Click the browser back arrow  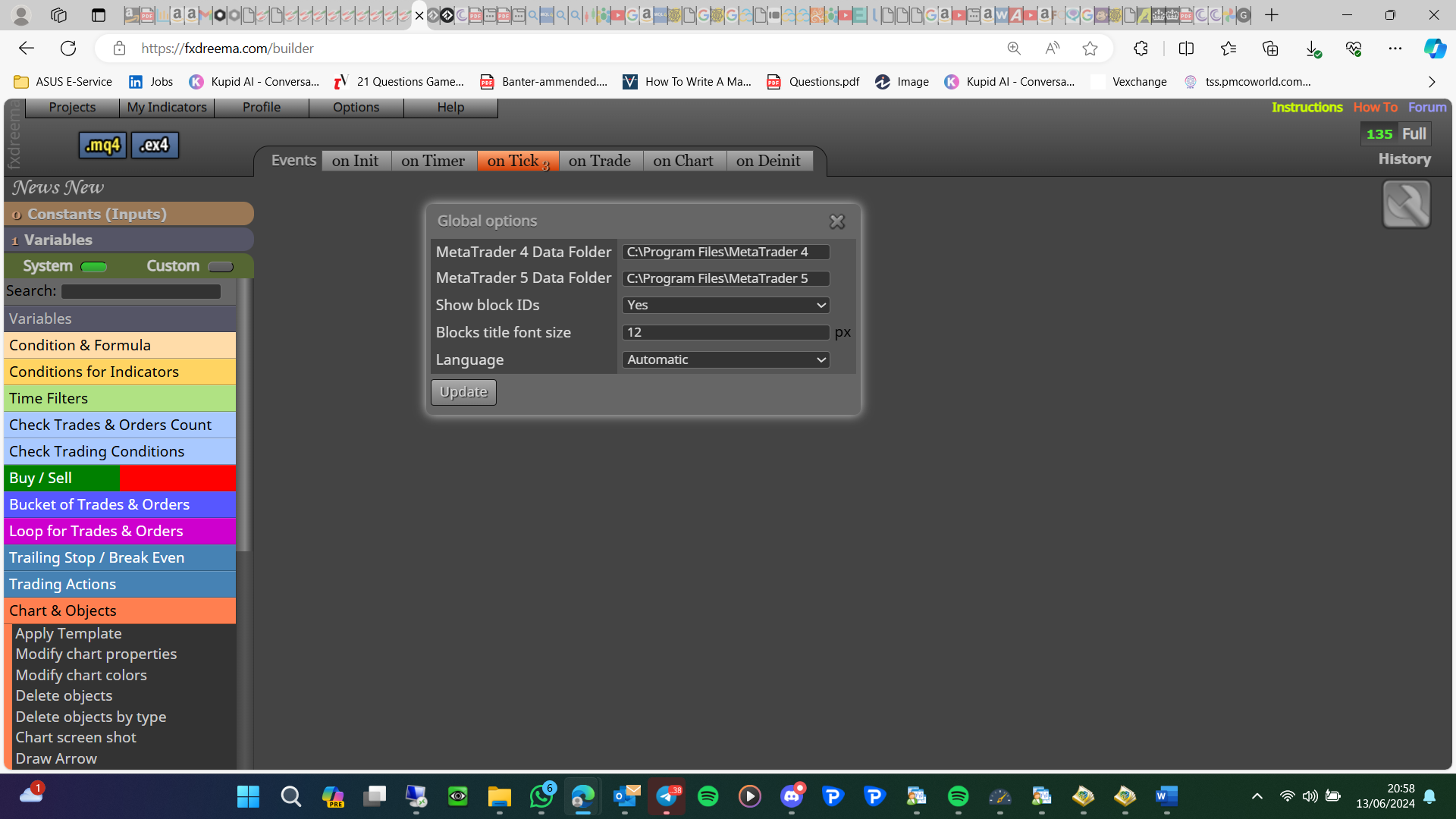pyautogui.click(x=27, y=49)
